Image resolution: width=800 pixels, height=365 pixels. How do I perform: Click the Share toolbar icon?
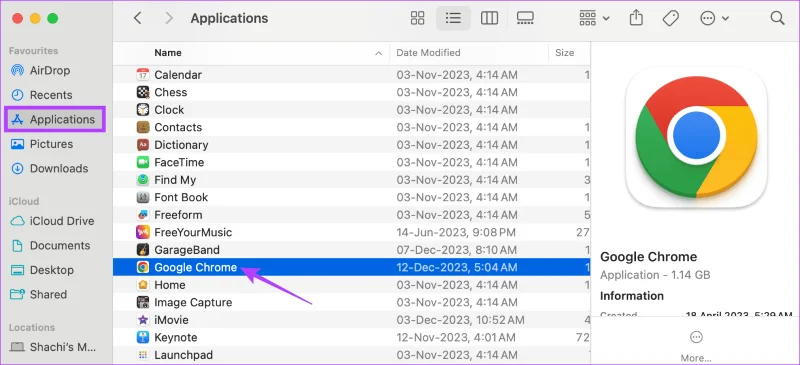[x=636, y=18]
